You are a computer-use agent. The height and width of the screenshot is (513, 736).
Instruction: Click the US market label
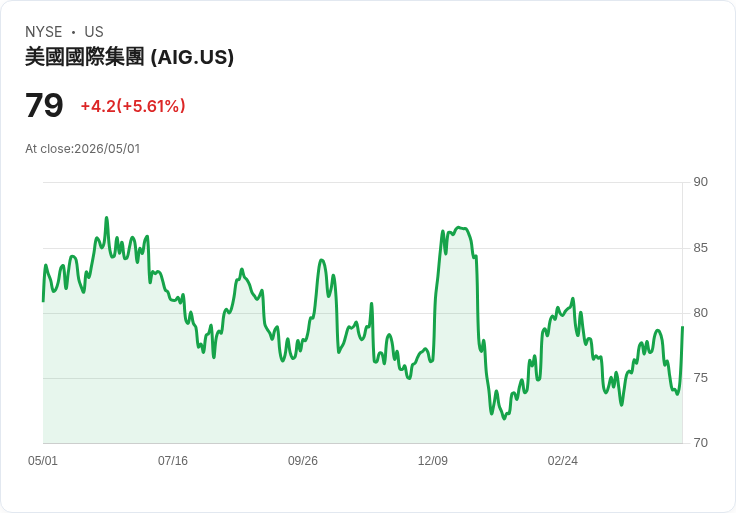coord(94,32)
